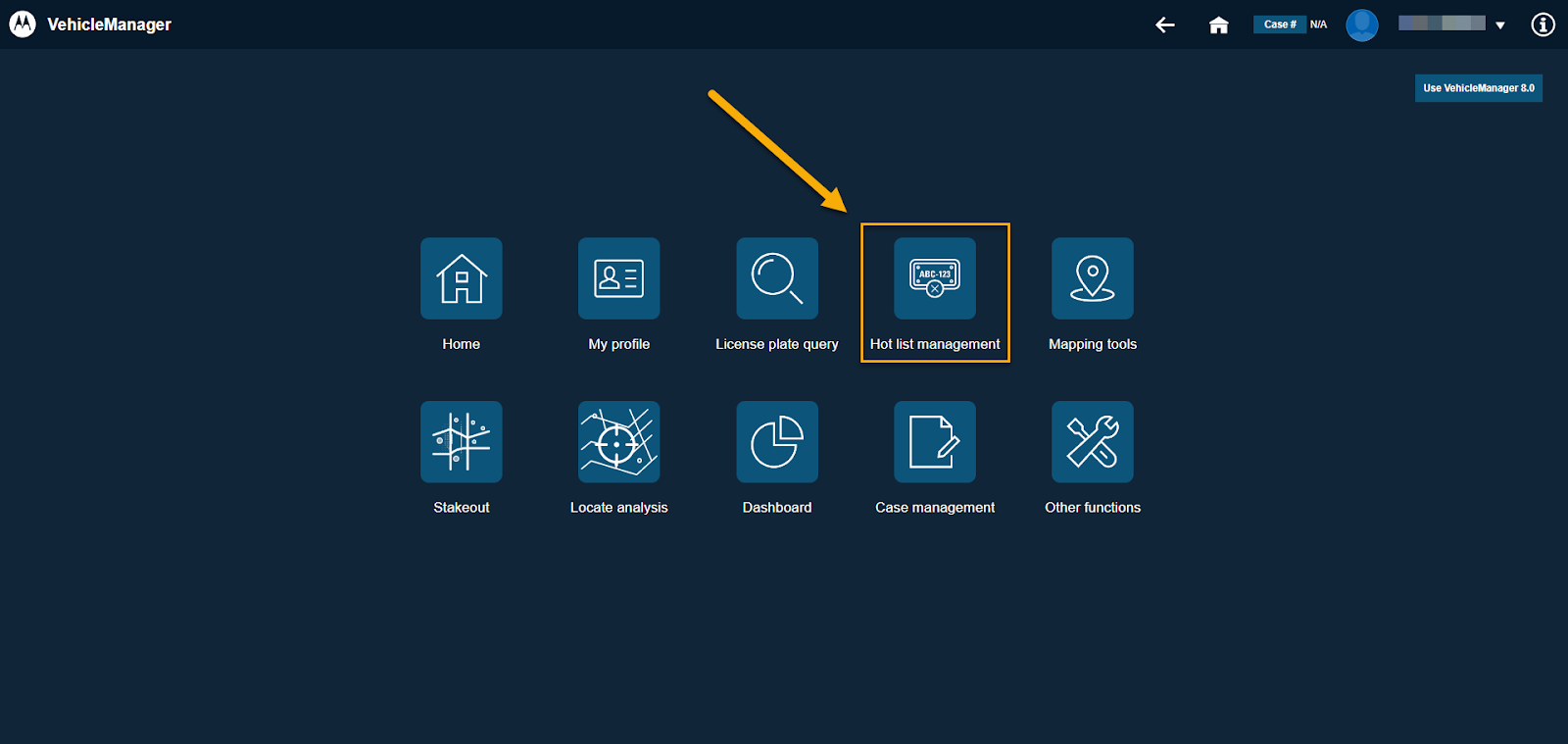The image size is (1568, 744).
Task: Open the My profile tile icon
Action: coord(619,278)
